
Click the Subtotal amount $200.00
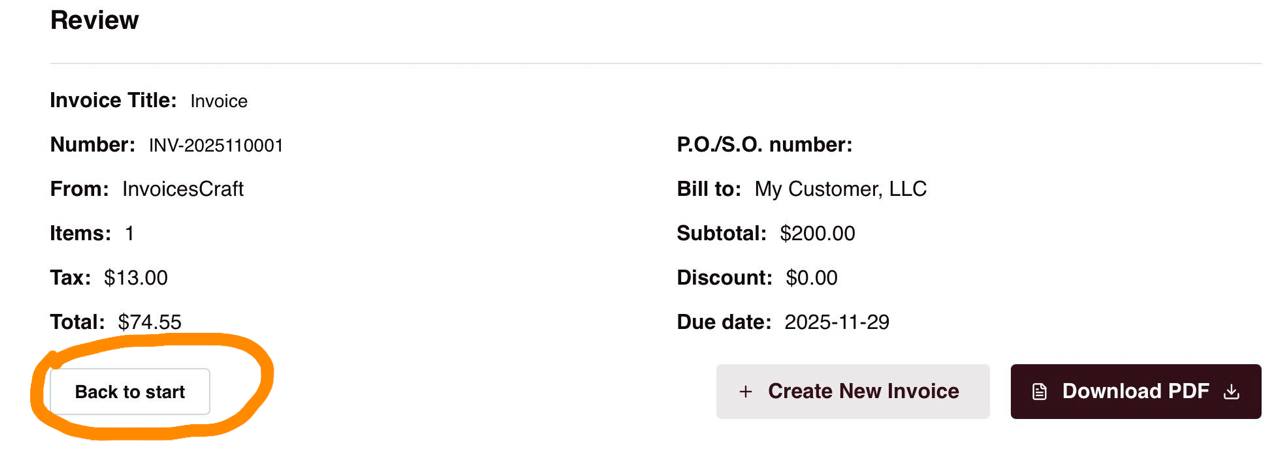817,234
